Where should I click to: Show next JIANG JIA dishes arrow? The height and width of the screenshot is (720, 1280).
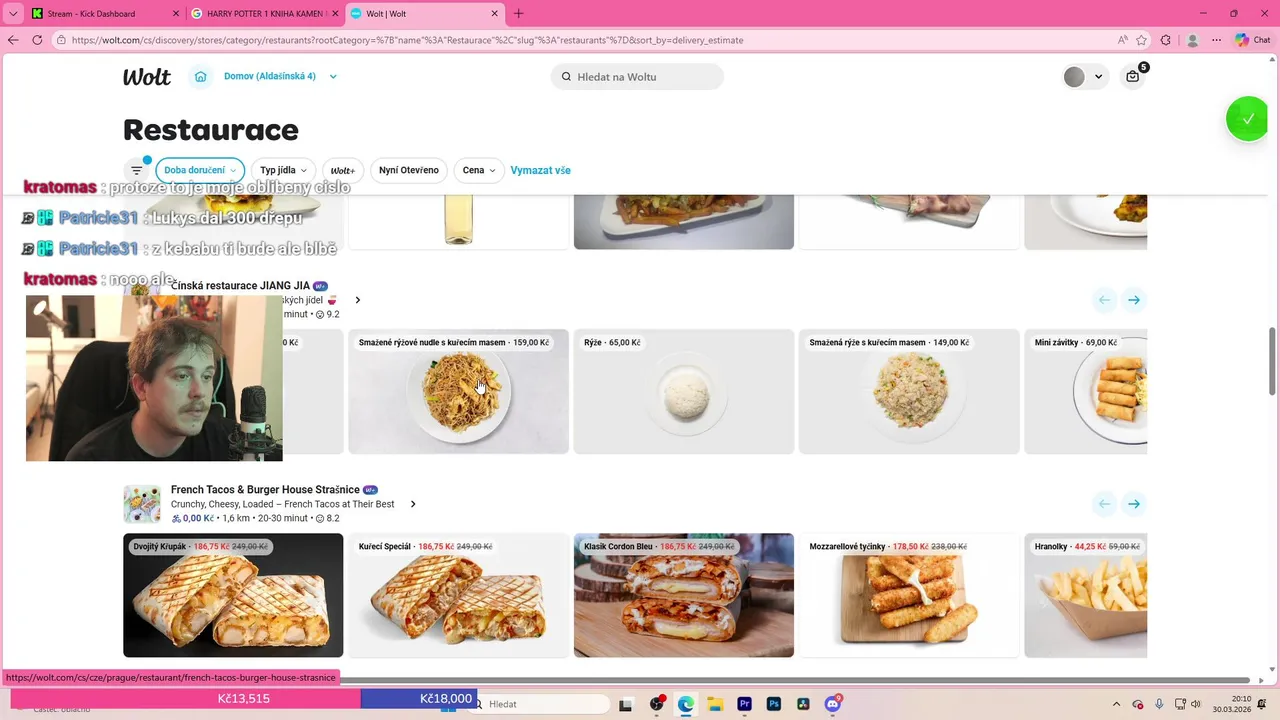pos(1134,300)
